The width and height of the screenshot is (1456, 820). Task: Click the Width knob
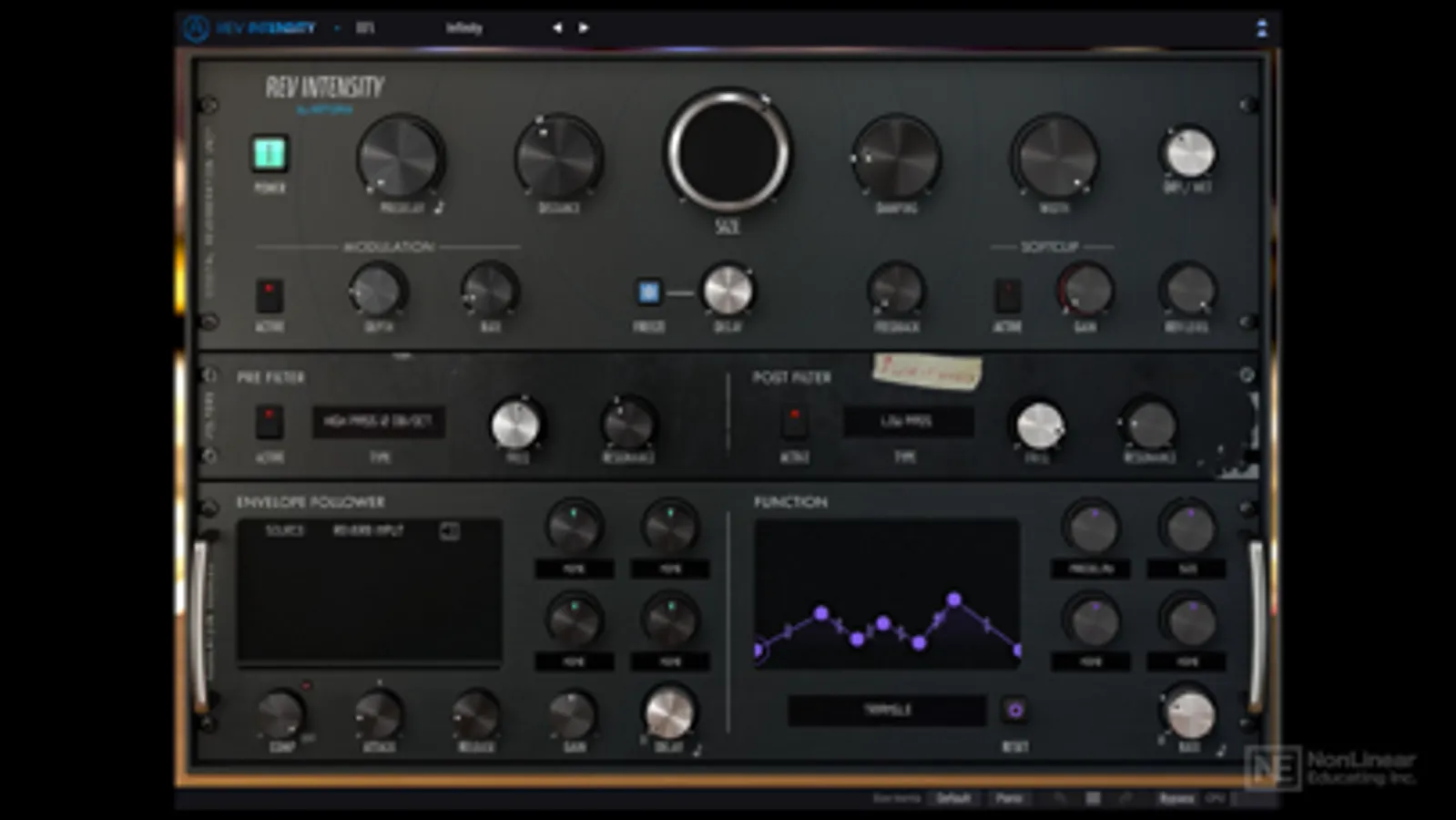coord(1054,157)
